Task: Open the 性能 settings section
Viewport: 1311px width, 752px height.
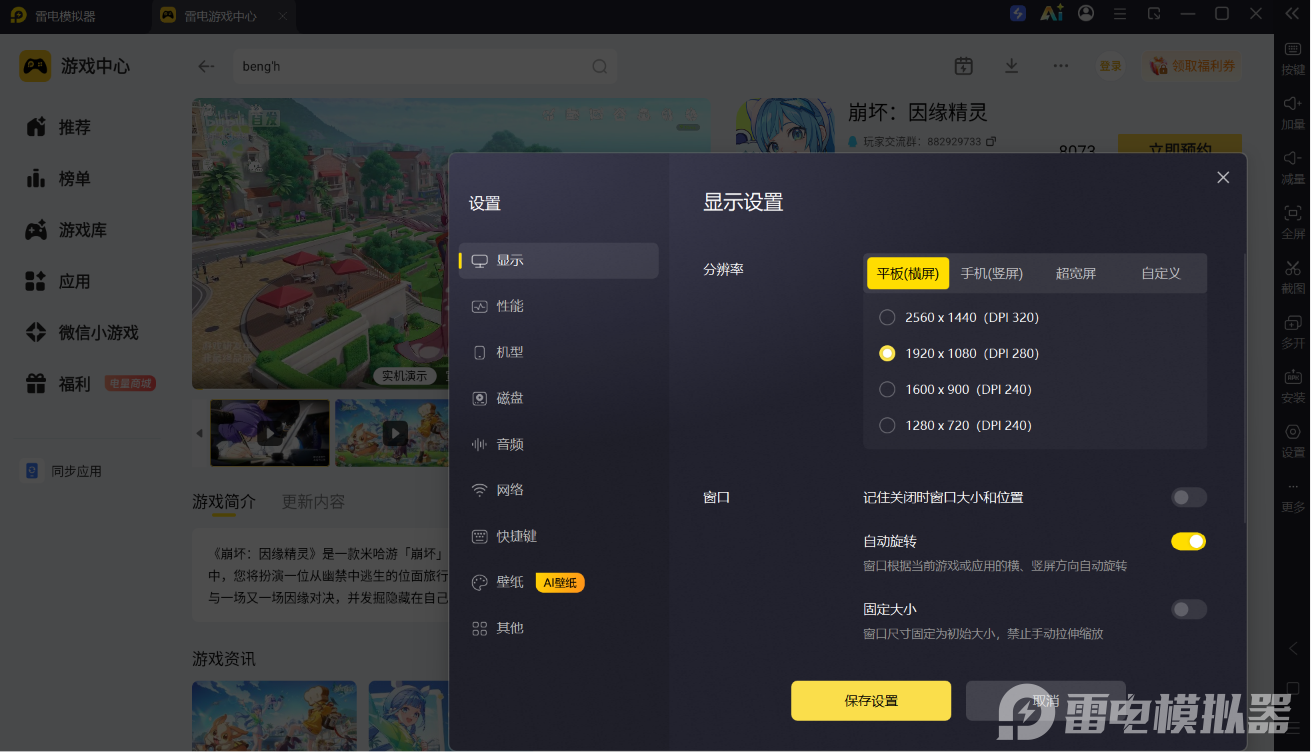Action: point(558,306)
